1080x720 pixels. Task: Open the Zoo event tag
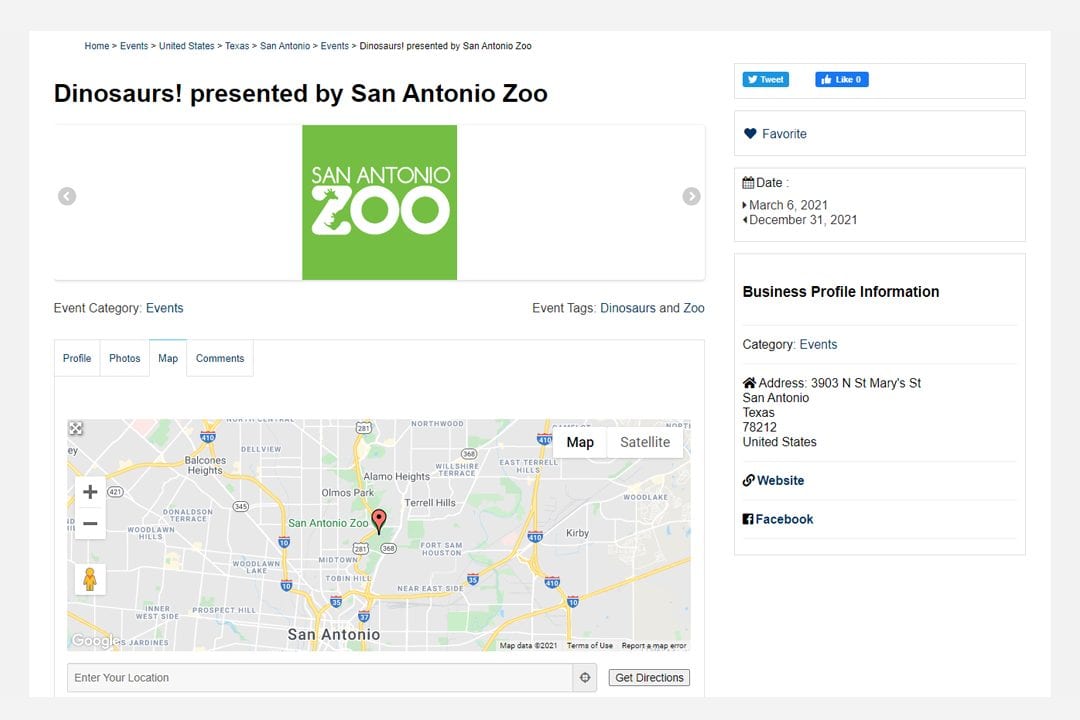pyautogui.click(x=694, y=308)
